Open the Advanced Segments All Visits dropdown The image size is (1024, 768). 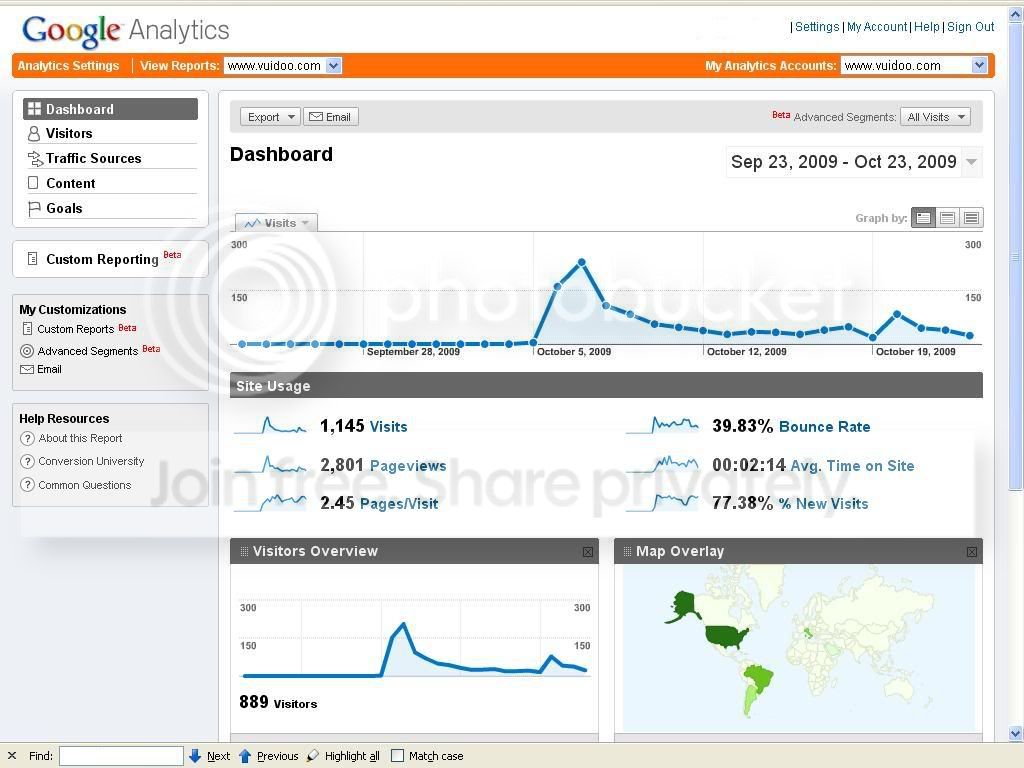(x=935, y=117)
